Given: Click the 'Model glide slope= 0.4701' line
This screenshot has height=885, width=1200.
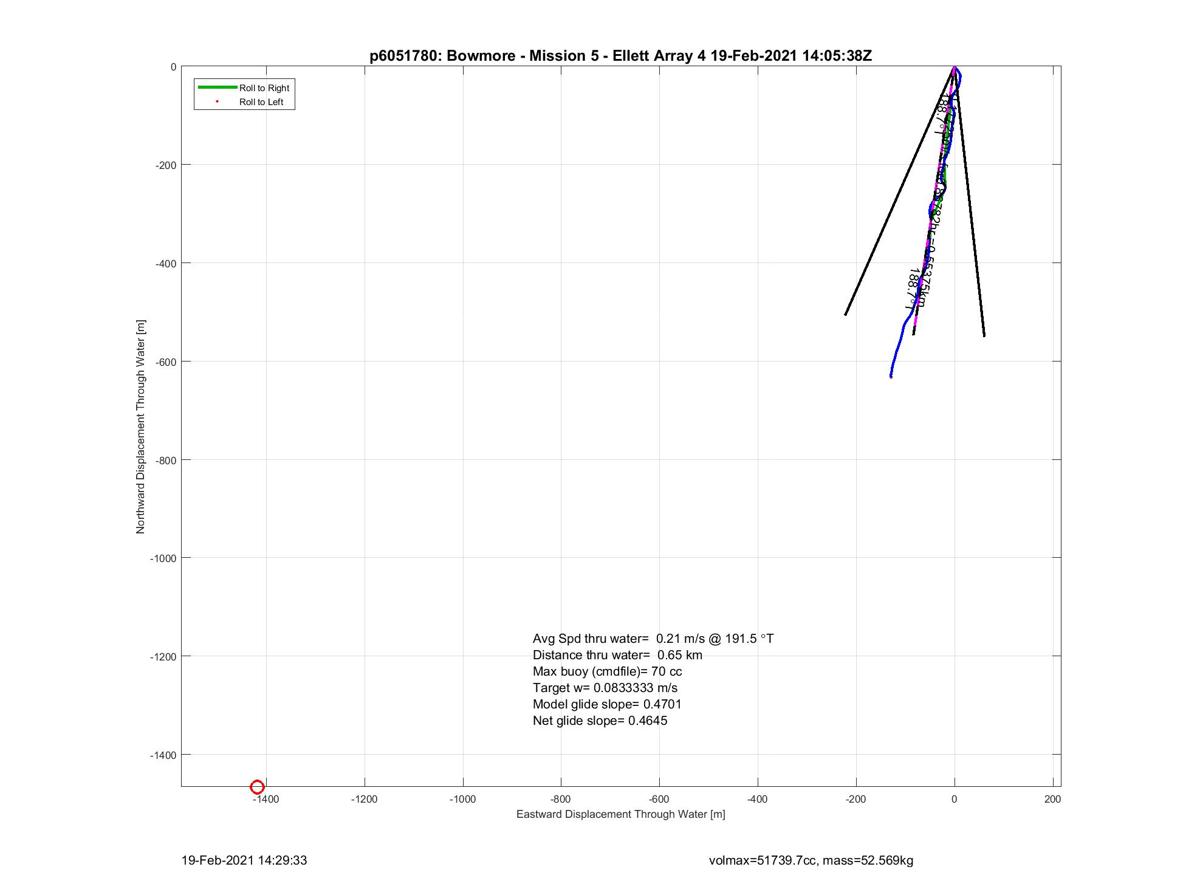Looking at the screenshot, I should click(x=607, y=704).
